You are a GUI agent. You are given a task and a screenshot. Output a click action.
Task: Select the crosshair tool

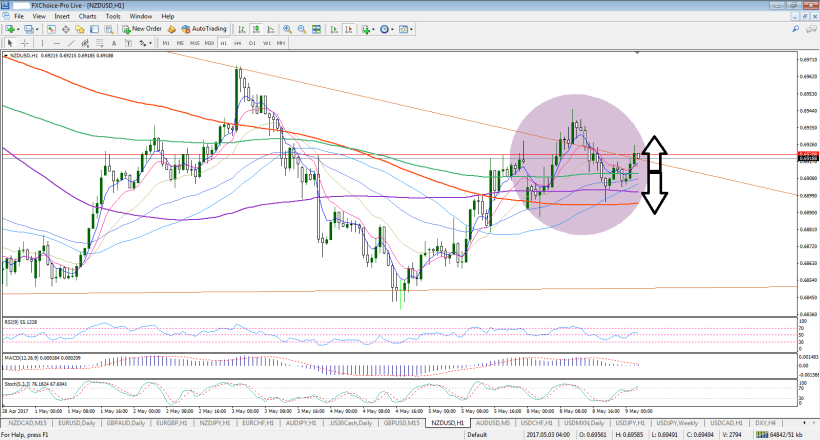25,43
